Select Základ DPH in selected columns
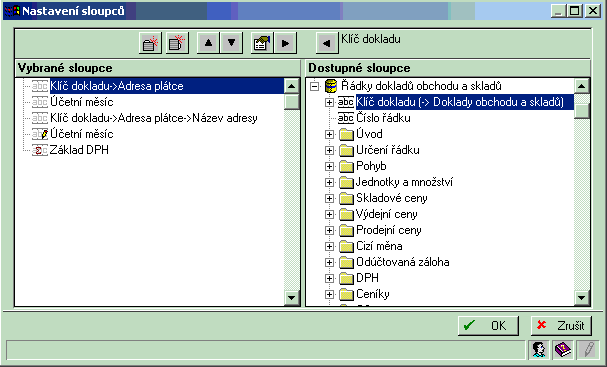Image resolution: width=607 pixels, height=367 pixels. [x=79, y=150]
